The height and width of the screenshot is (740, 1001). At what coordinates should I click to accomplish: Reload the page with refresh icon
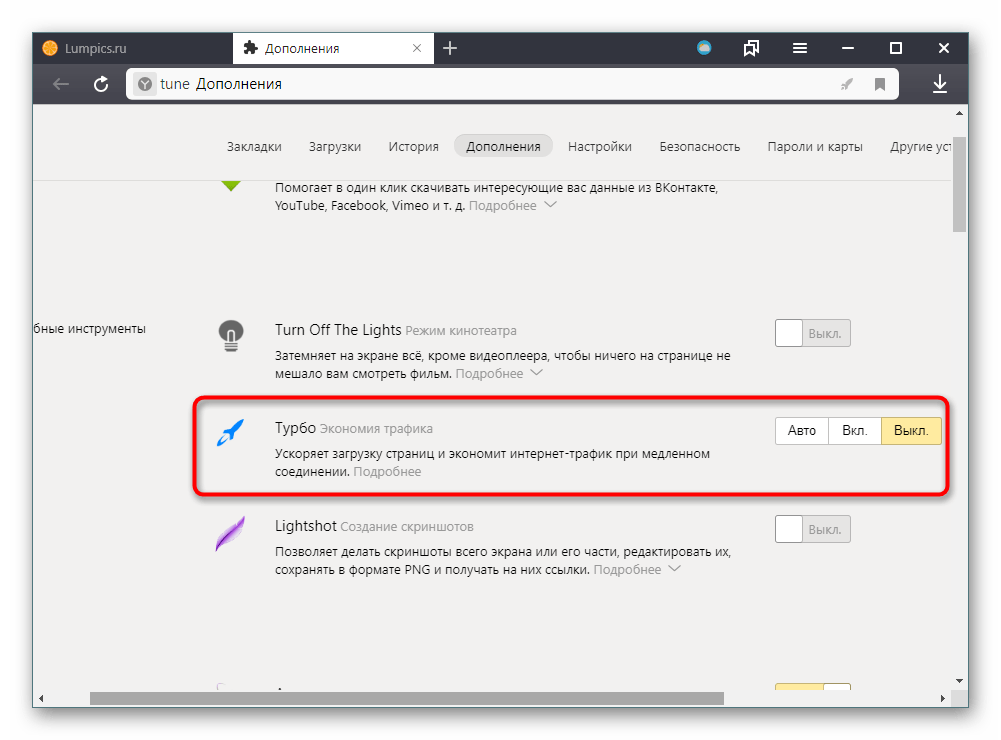pos(101,84)
